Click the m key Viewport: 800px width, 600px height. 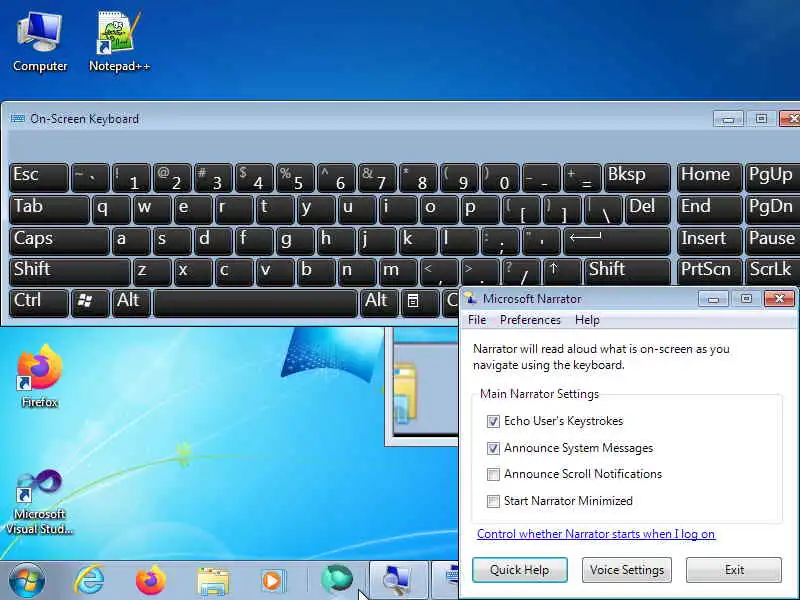pyautogui.click(x=398, y=271)
